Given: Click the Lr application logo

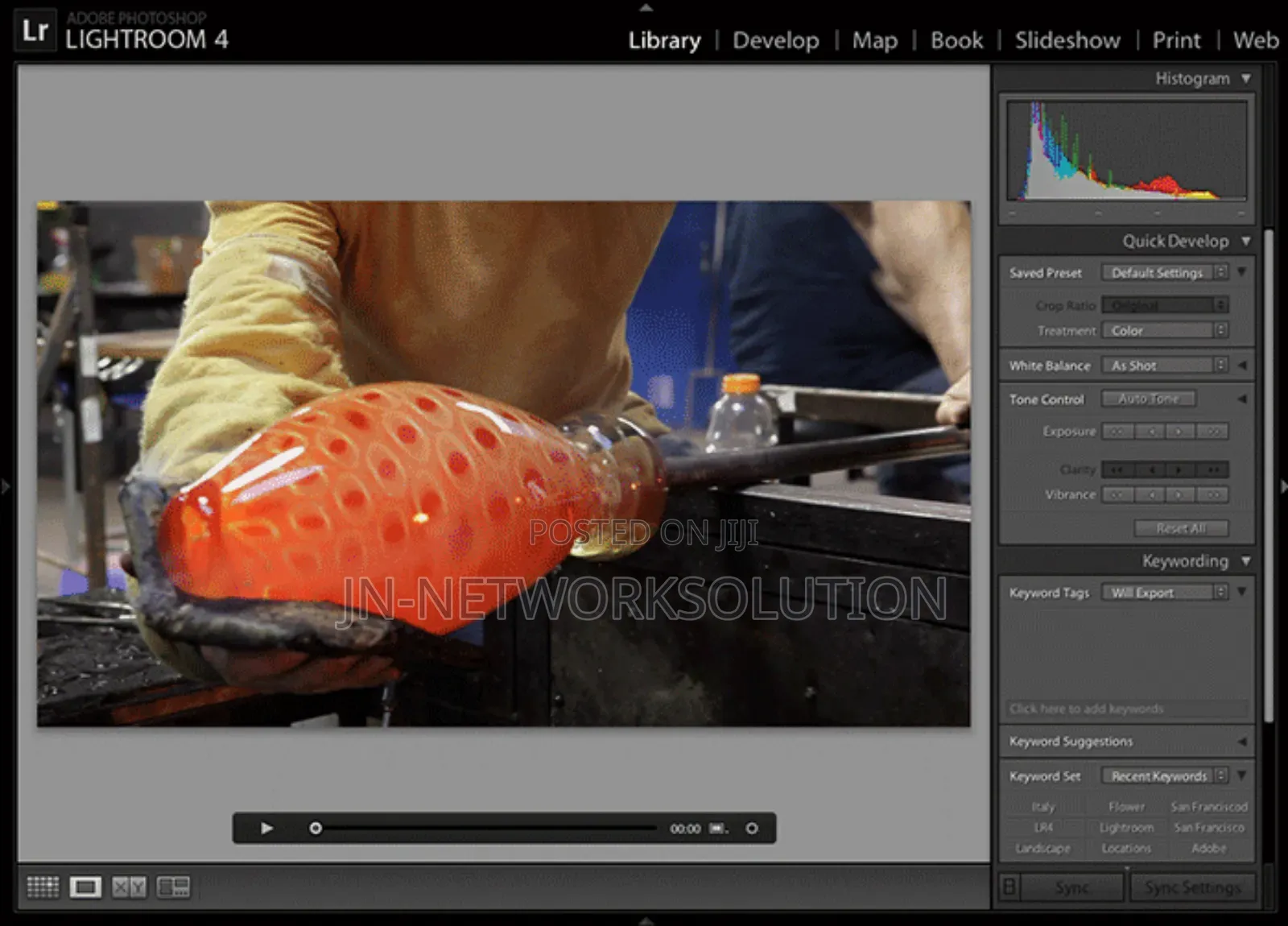Looking at the screenshot, I should [35, 30].
